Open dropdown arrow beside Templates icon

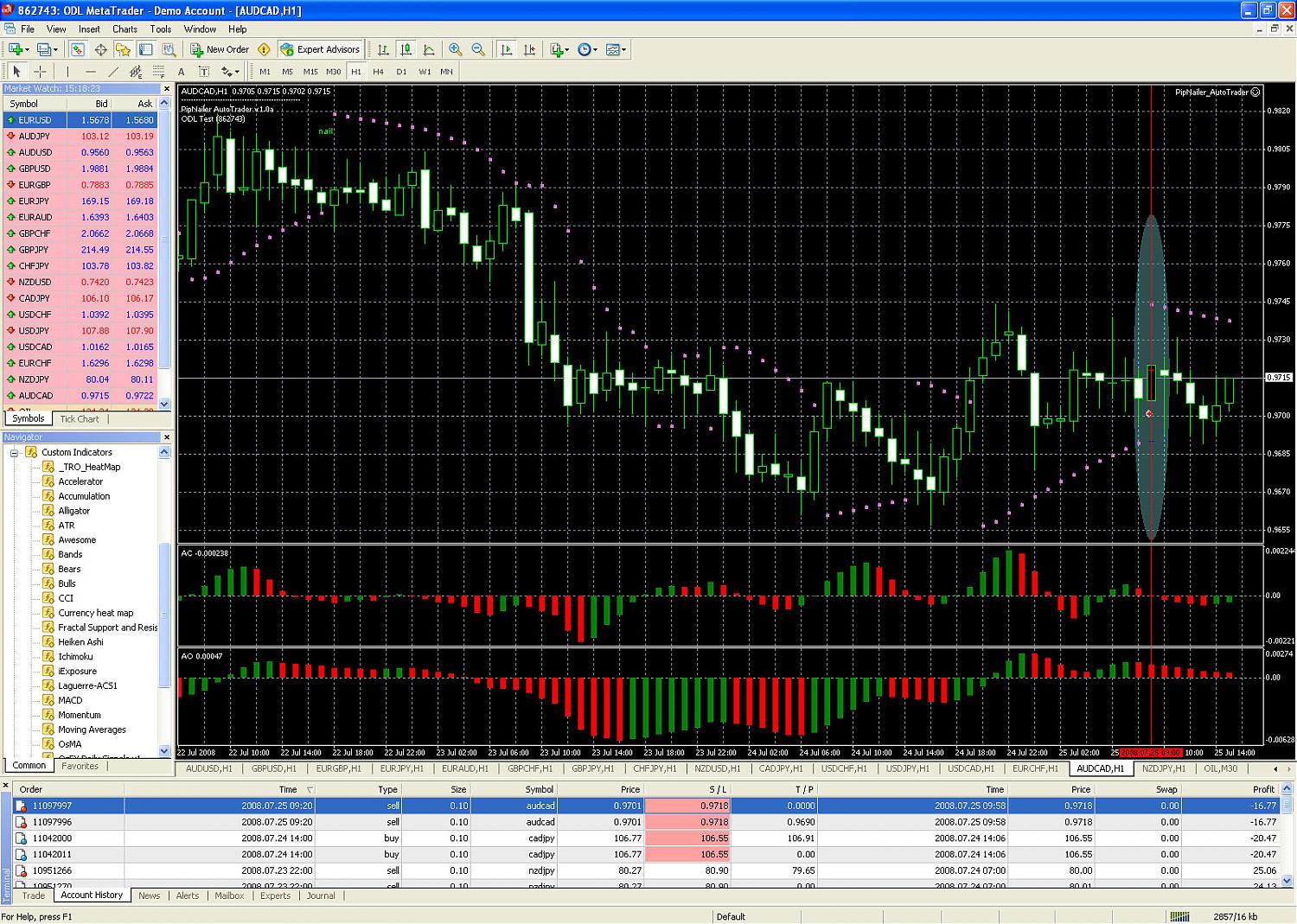(624, 49)
